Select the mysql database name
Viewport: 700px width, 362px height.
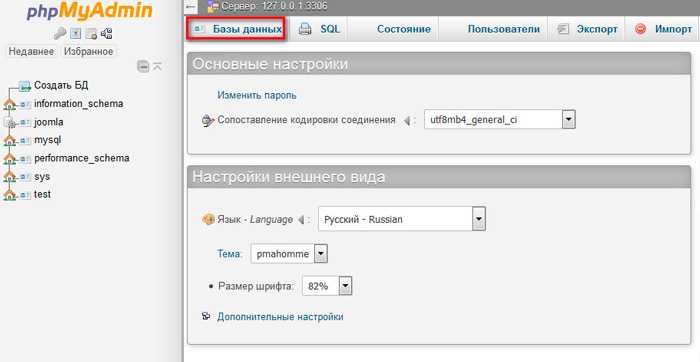coord(47,140)
